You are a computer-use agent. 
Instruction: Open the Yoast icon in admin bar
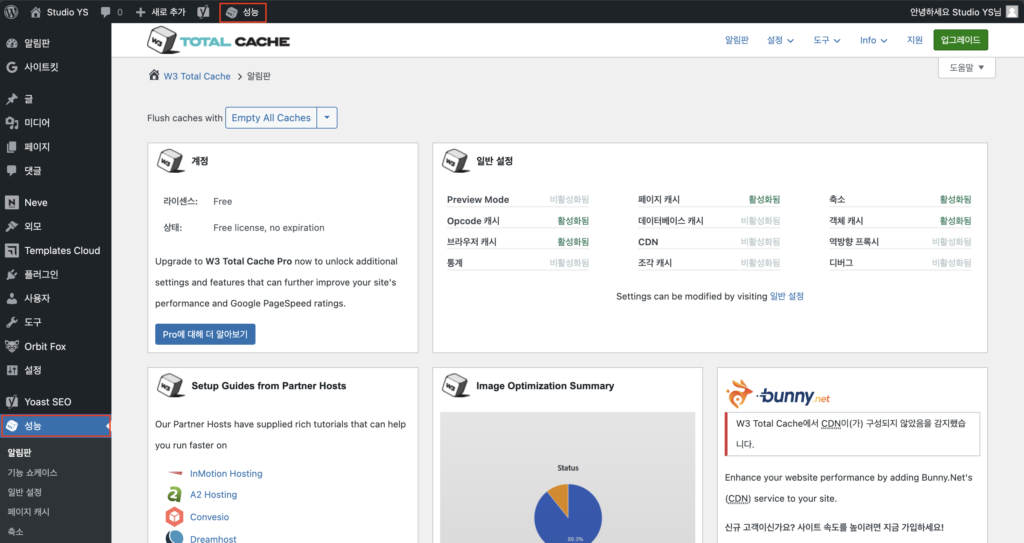pyautogui.click(x=203, y=12)
